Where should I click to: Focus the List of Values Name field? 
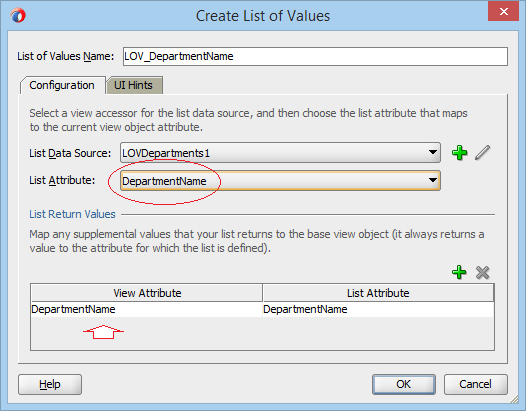coord(315,56)
